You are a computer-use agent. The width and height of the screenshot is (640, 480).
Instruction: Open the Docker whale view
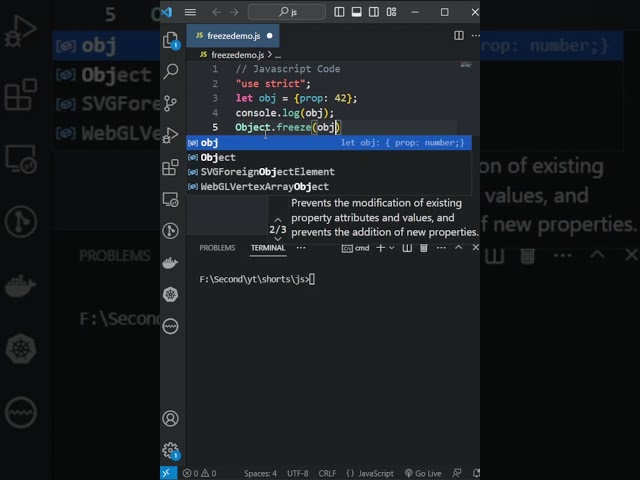point(171,263)
